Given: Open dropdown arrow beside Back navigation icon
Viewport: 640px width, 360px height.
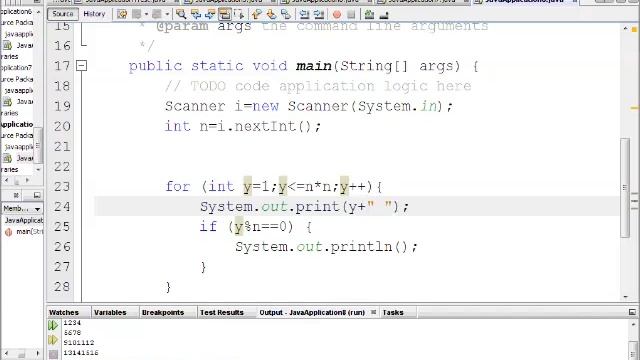Looking at the screenshot, I should (147, 14).
